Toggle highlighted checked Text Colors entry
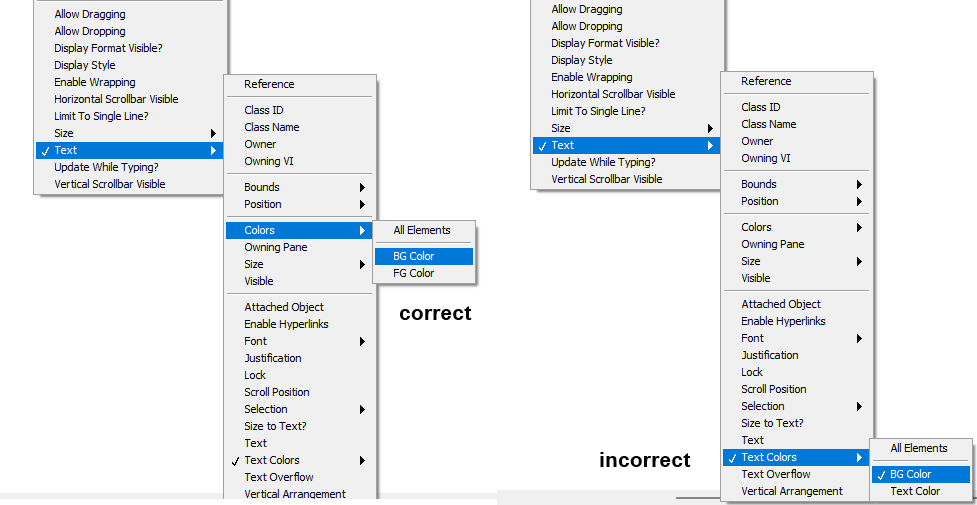This screenshot has width=977, height=505. (x=769, y=457)
